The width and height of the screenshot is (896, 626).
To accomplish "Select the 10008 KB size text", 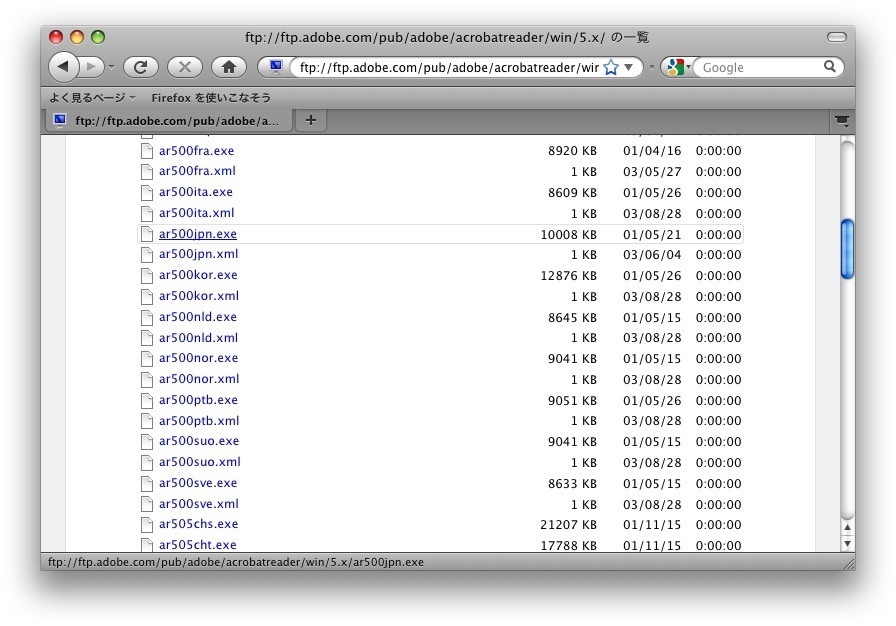I will (569, 235).
